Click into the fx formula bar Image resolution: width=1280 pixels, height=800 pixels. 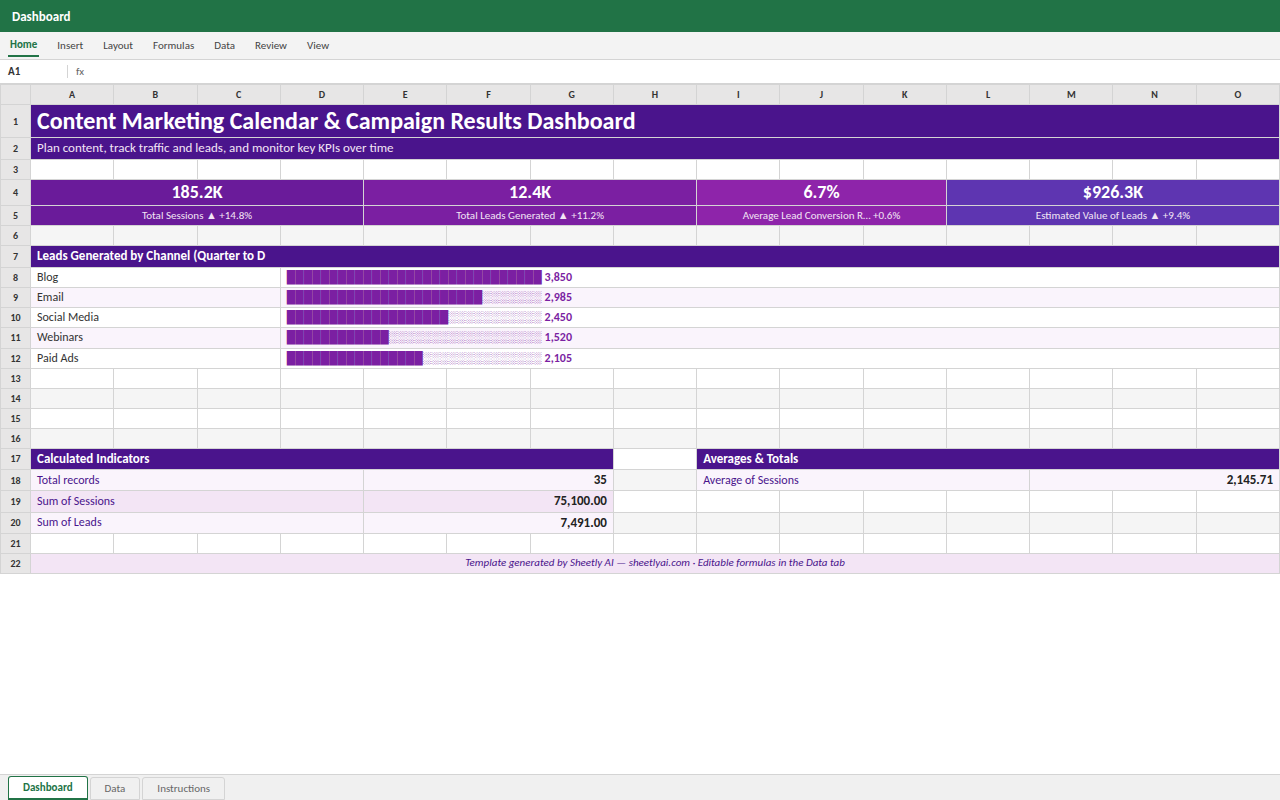(680, 71)
